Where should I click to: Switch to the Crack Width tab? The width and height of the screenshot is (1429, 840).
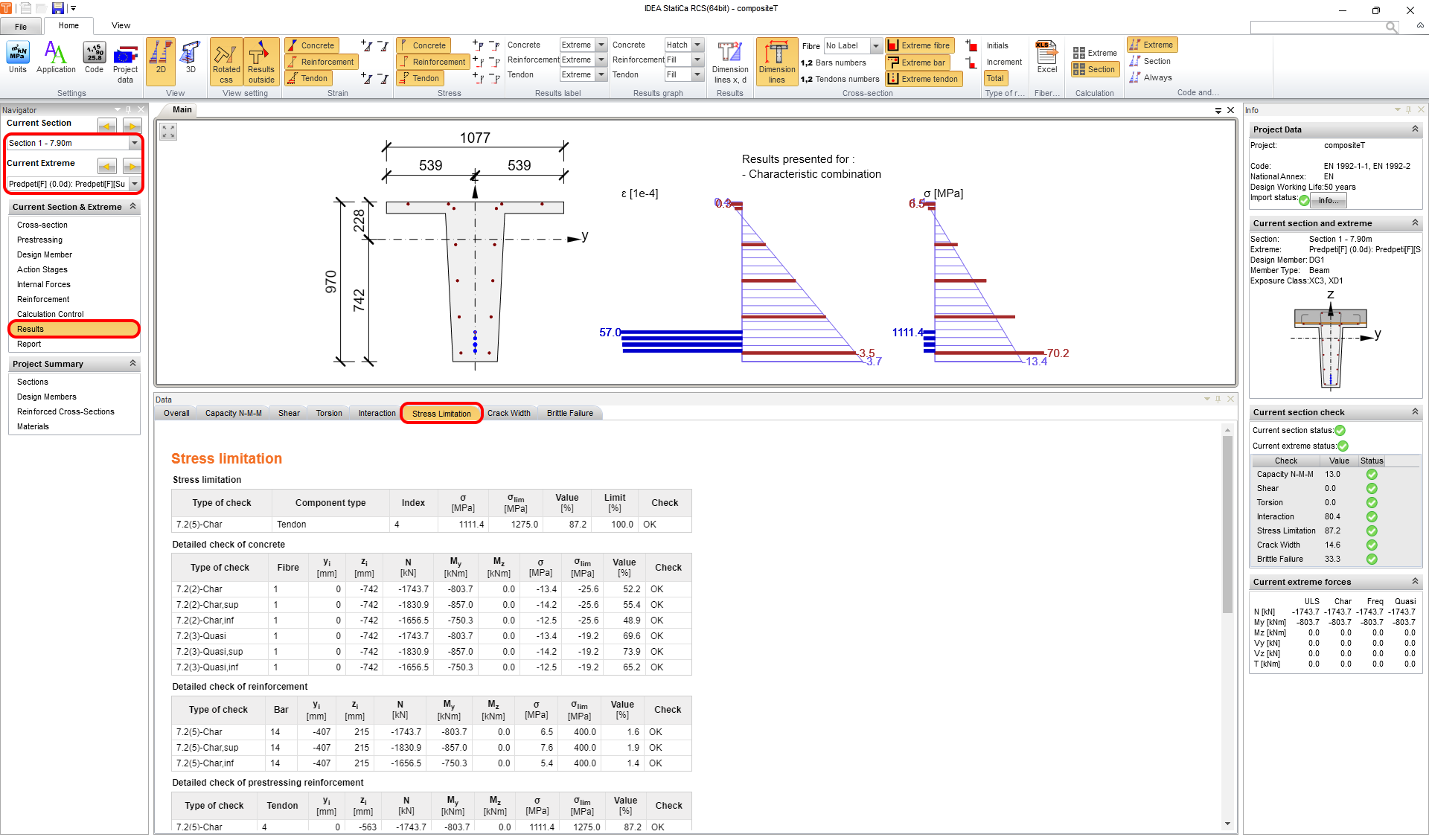[509, 413]
